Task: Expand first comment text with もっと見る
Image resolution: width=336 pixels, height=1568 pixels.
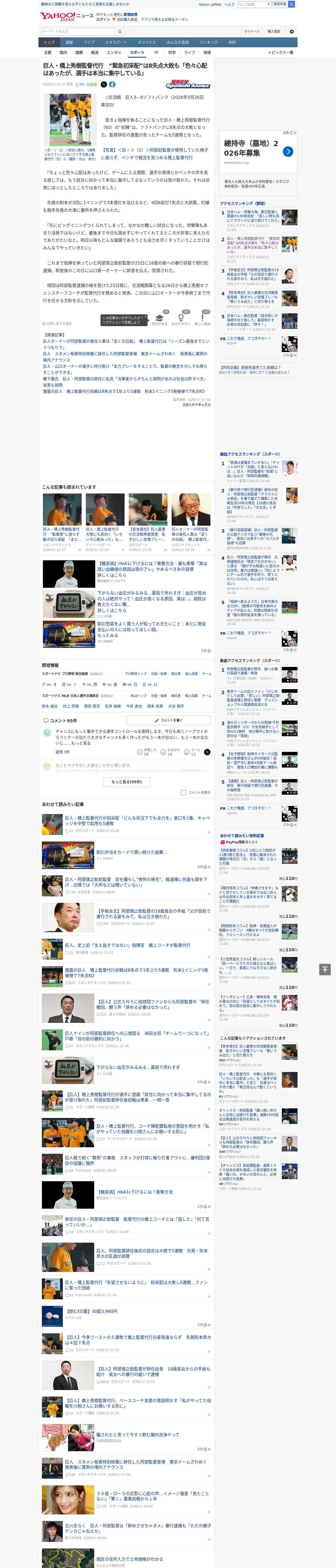Action: point(81,743)
